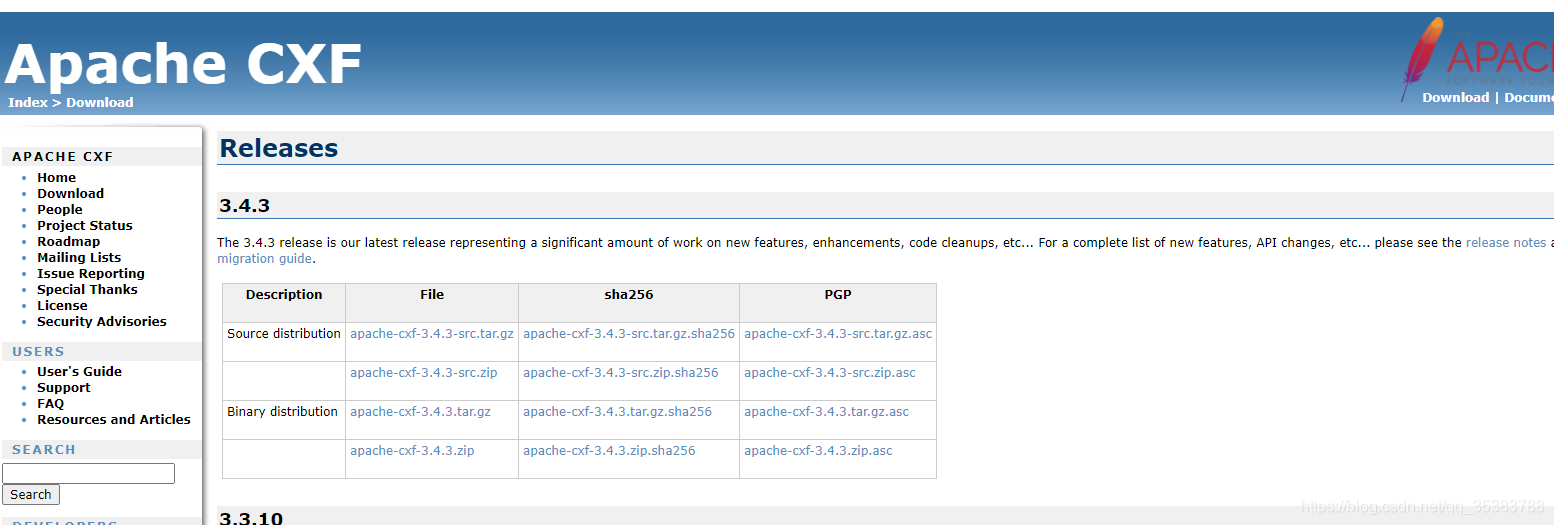This screenshot has width=1554, height=525.
Task: Open Mailing Lists in sidebar
Action: 79,257
